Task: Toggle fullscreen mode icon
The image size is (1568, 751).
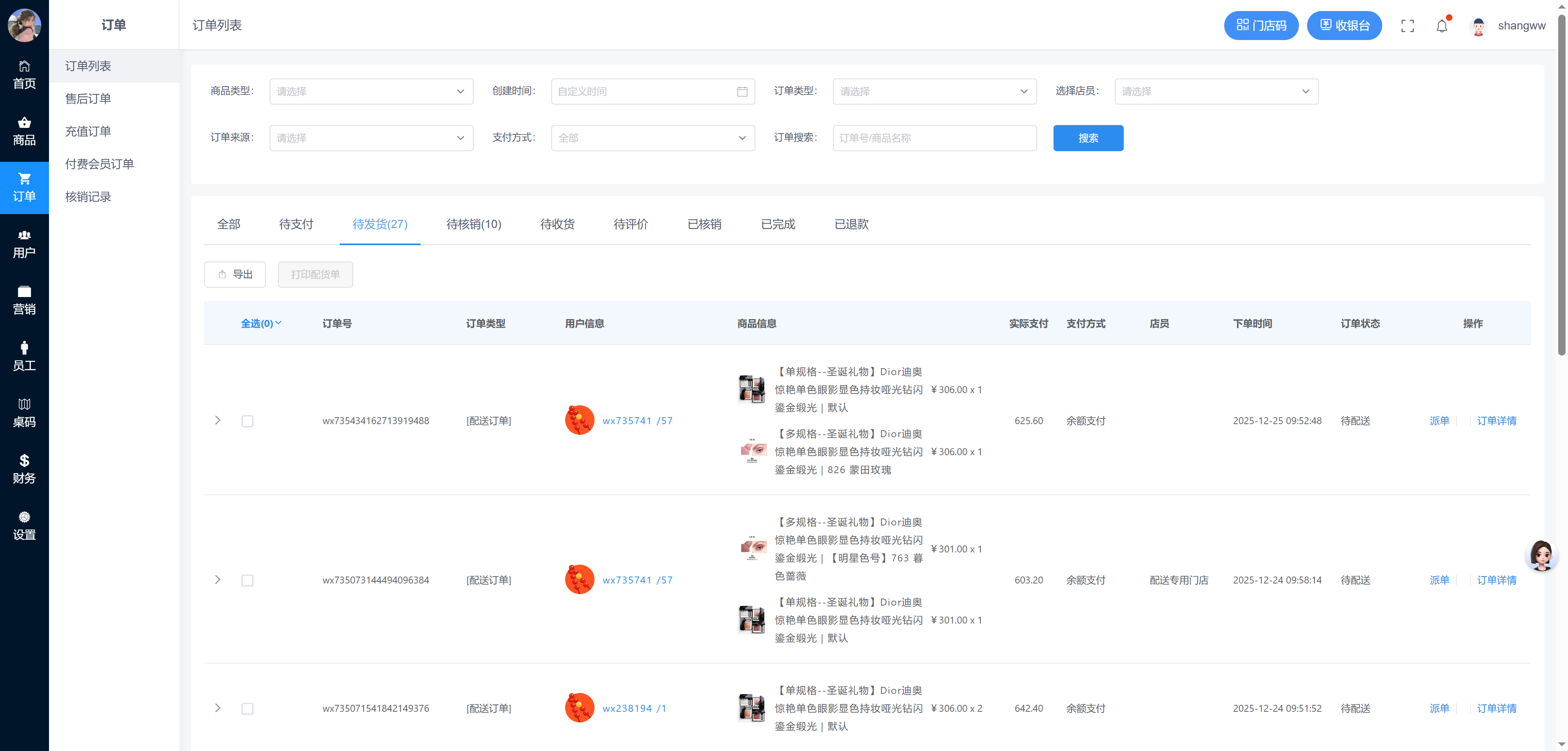Action: pos(1407,26)
